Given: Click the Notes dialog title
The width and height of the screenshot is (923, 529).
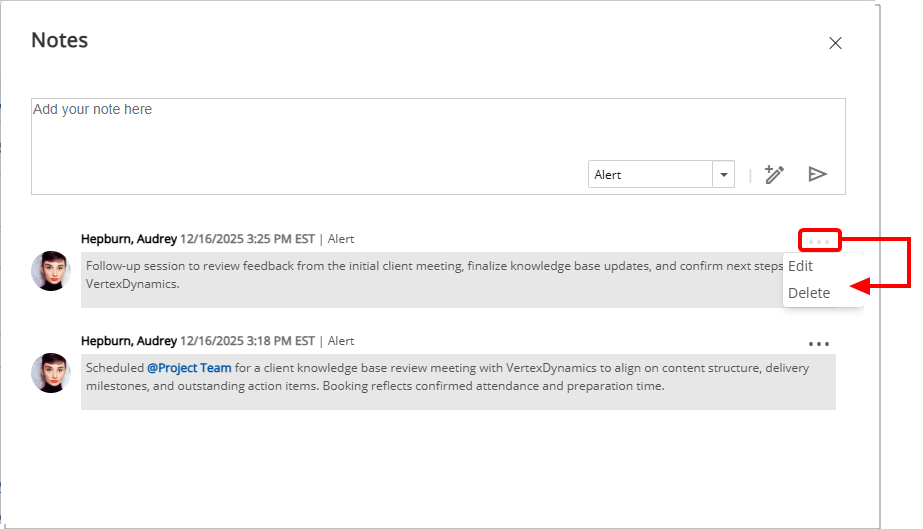Looking at the screenshot, I should click(60, 40).
